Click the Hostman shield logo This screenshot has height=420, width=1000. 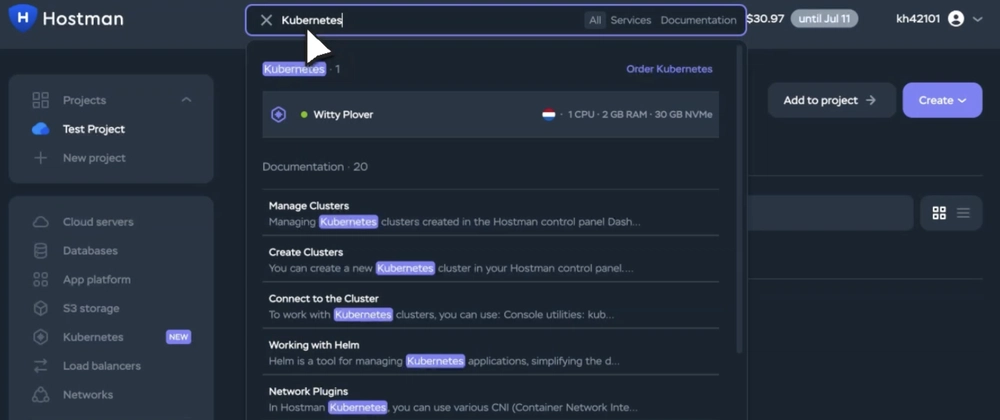pyautogui.click(x=22, y=18)
